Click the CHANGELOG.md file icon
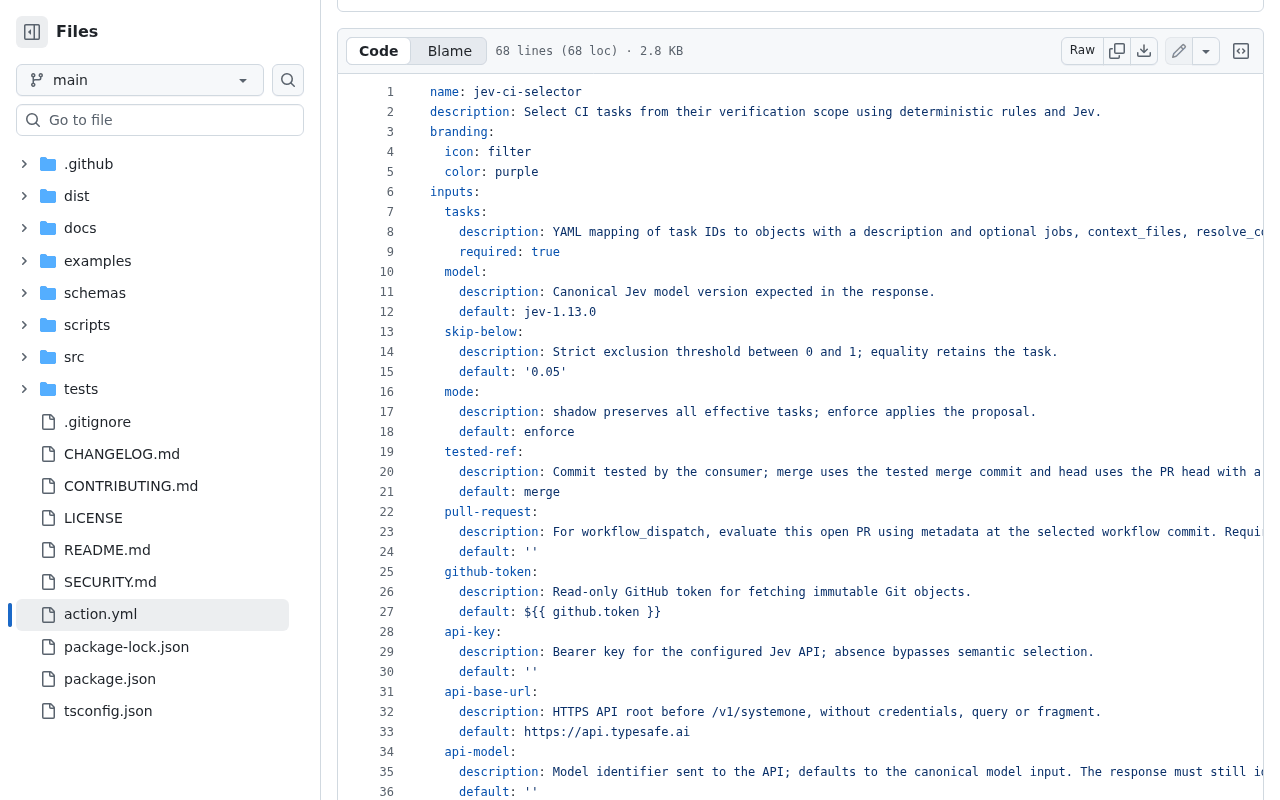The image size is (1280, 800). [48, 454]
